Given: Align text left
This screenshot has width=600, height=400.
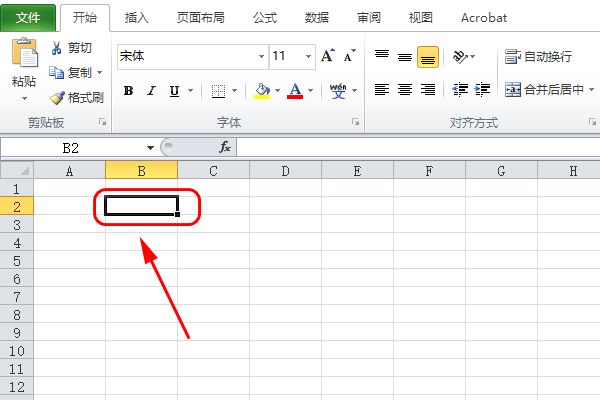Looking at the screenshot, I should (382, 90).
